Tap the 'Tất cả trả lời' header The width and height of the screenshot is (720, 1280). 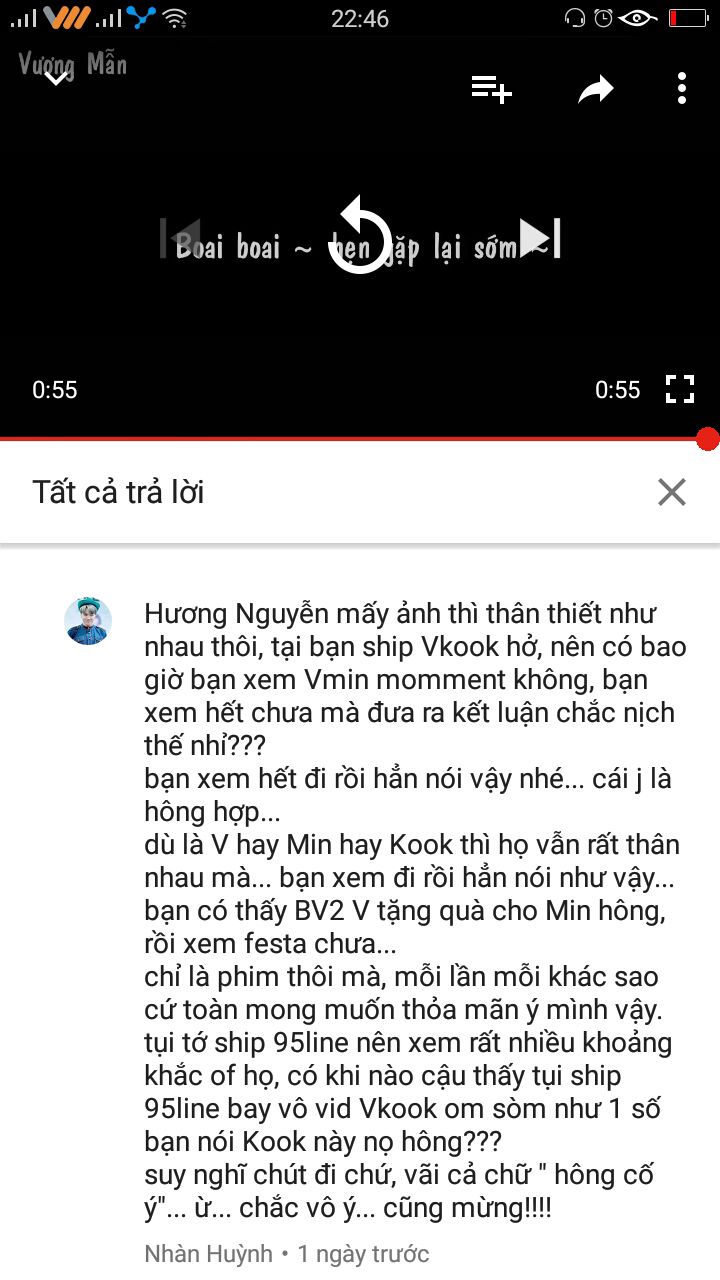pyautogui.click(x=118, y=492)
